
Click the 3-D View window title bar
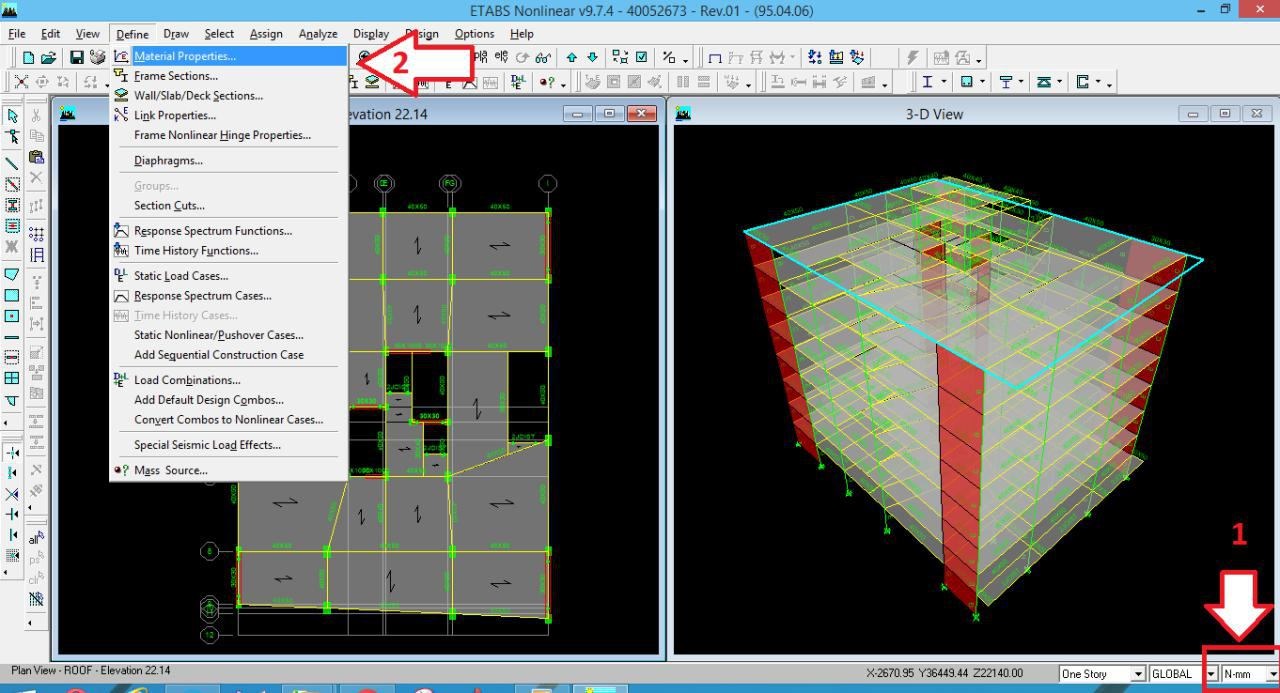tap(934, 114)
